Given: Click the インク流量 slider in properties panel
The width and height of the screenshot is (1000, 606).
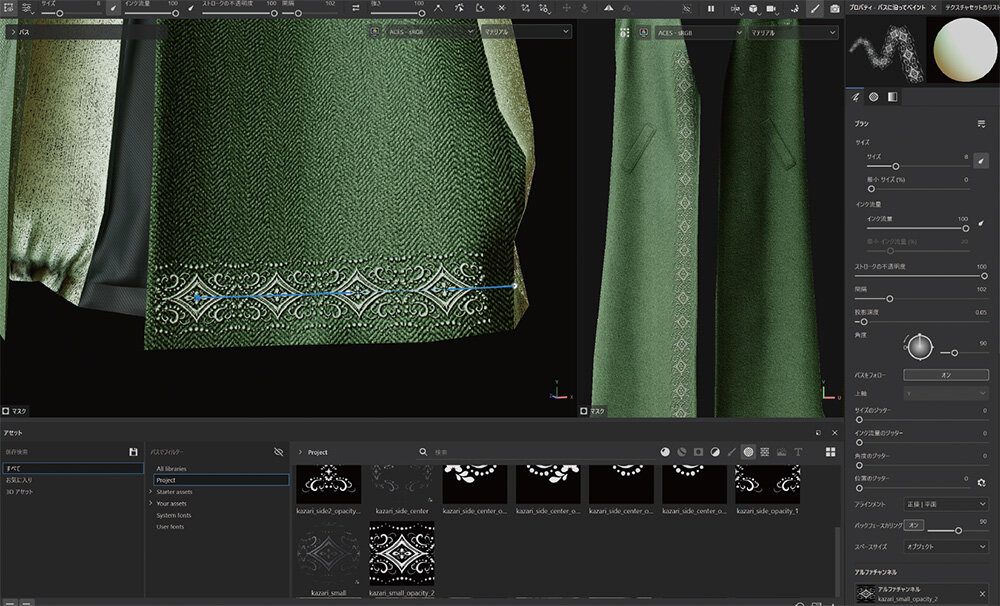Looking at the screenshot, I should coord(915,228).
